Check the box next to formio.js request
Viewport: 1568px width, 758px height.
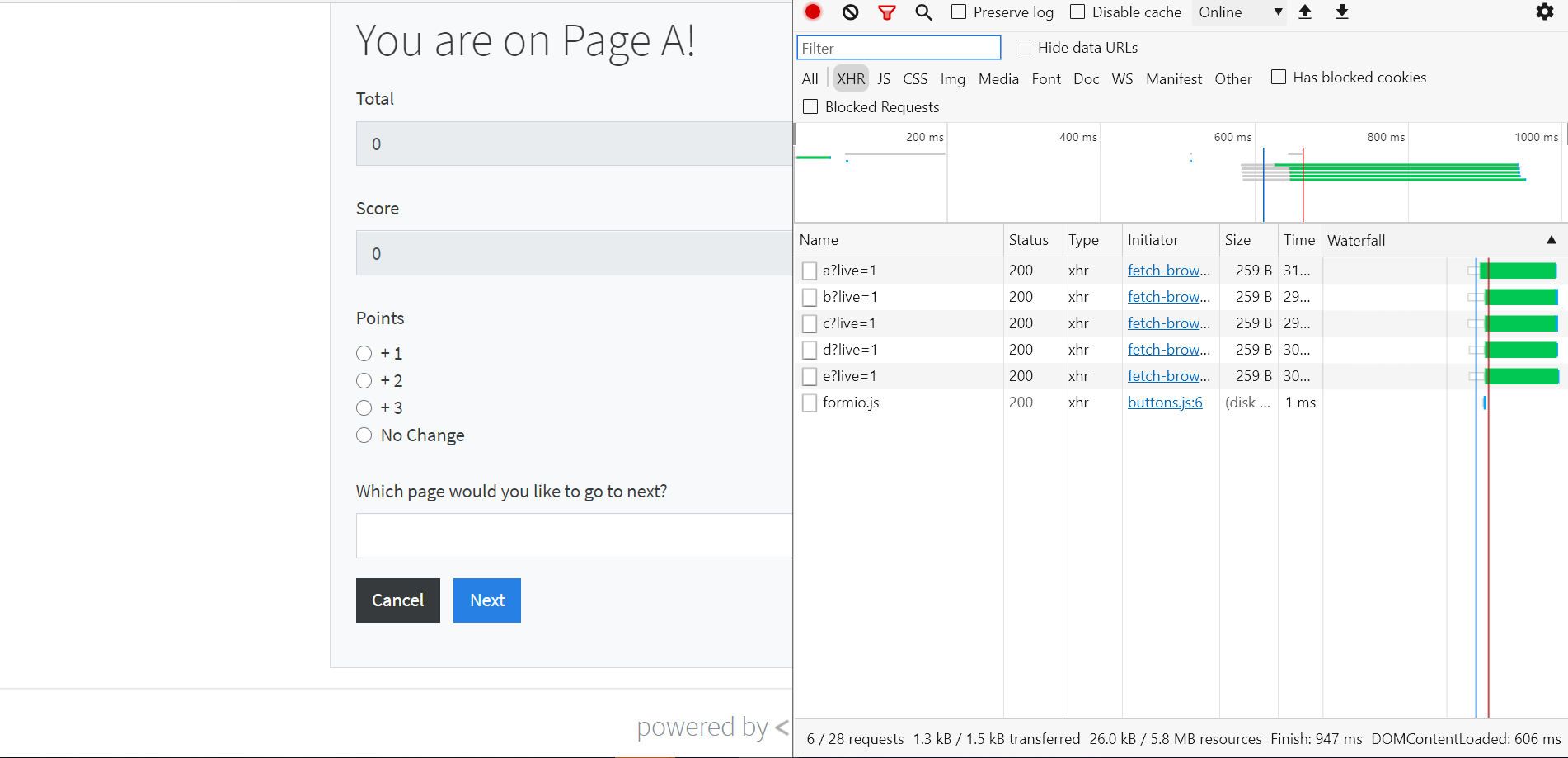click(809, 403)
